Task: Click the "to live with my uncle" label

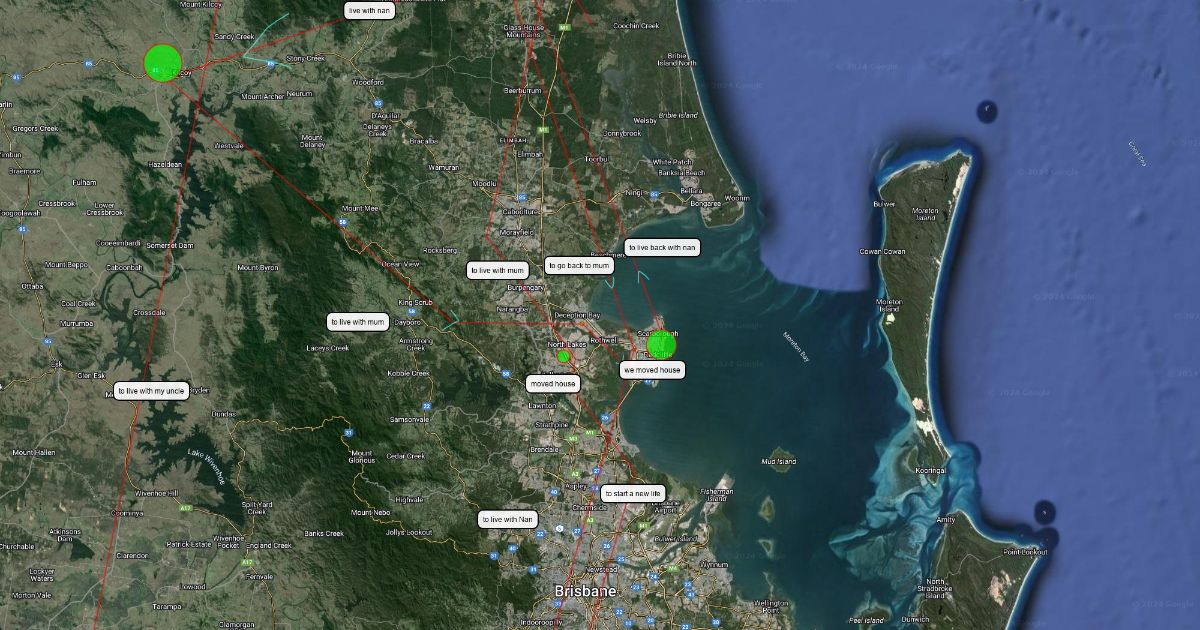Action: tap(150, 391)
